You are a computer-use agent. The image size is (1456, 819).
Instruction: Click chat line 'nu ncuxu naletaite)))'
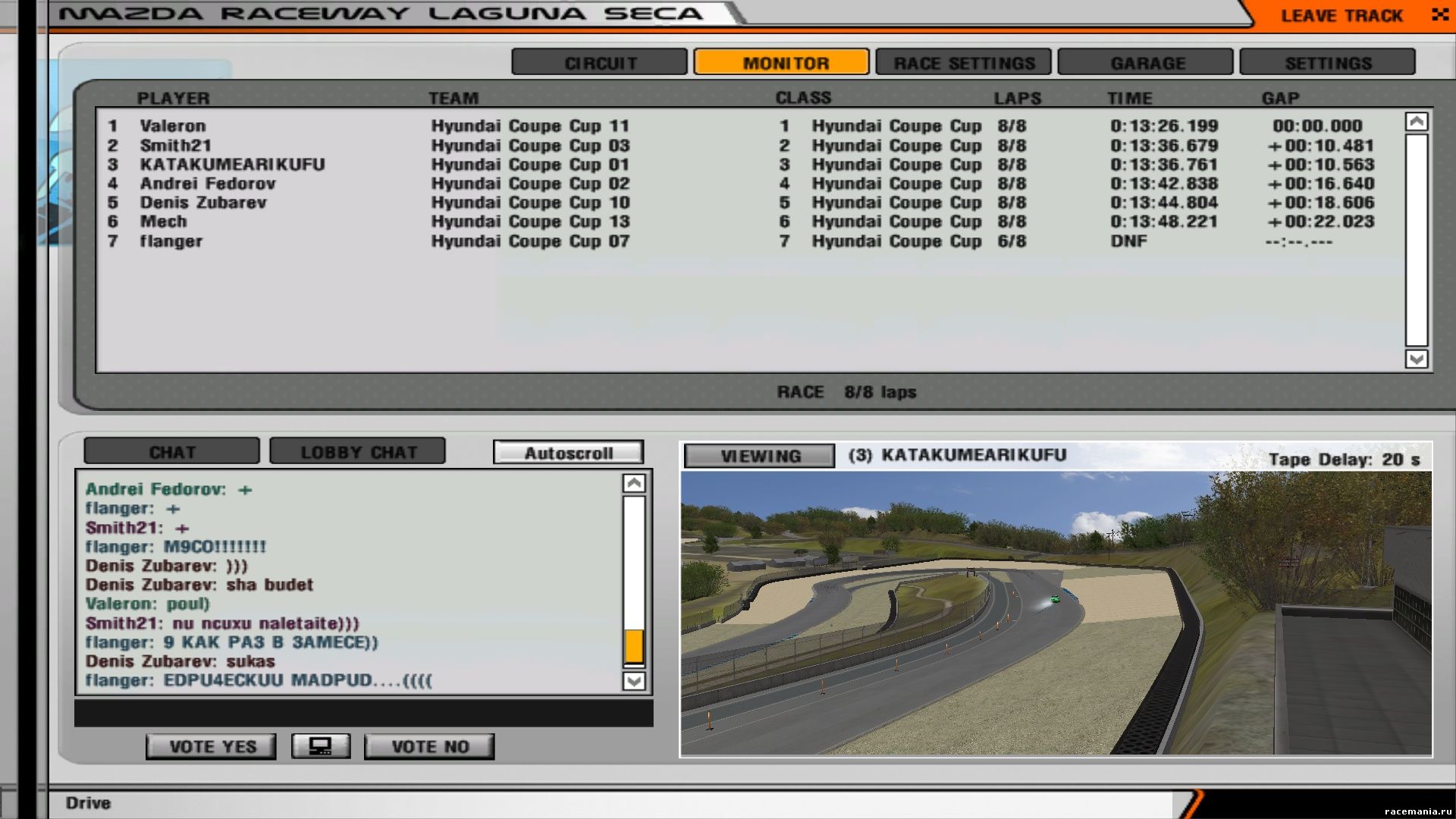(265, 623)
